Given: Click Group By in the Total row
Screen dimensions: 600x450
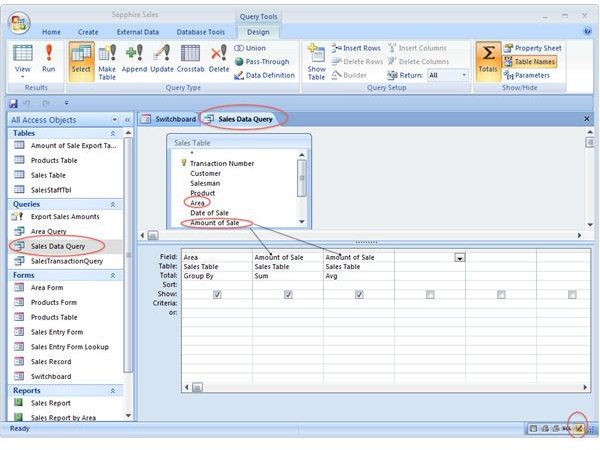Looking at the screenshot, I should [x=199, y=276].
